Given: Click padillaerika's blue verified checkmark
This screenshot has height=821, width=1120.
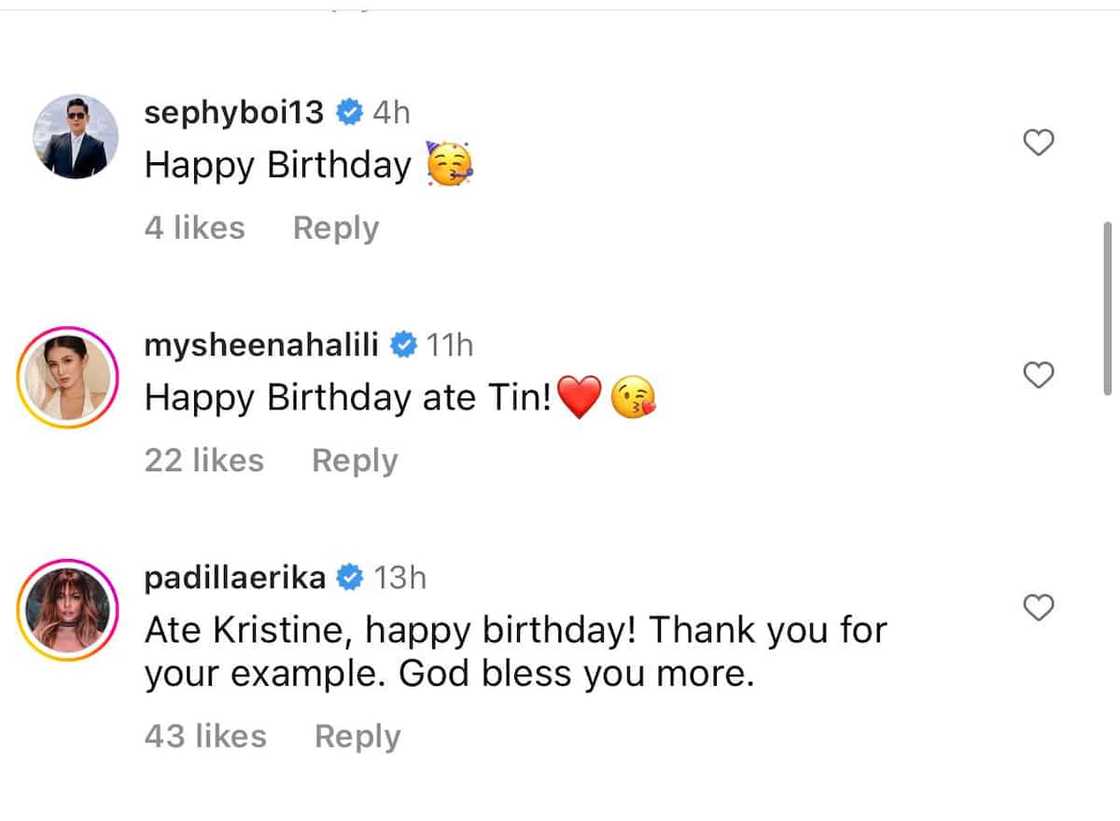Looking at the screenshot, I should click(350, 578).
